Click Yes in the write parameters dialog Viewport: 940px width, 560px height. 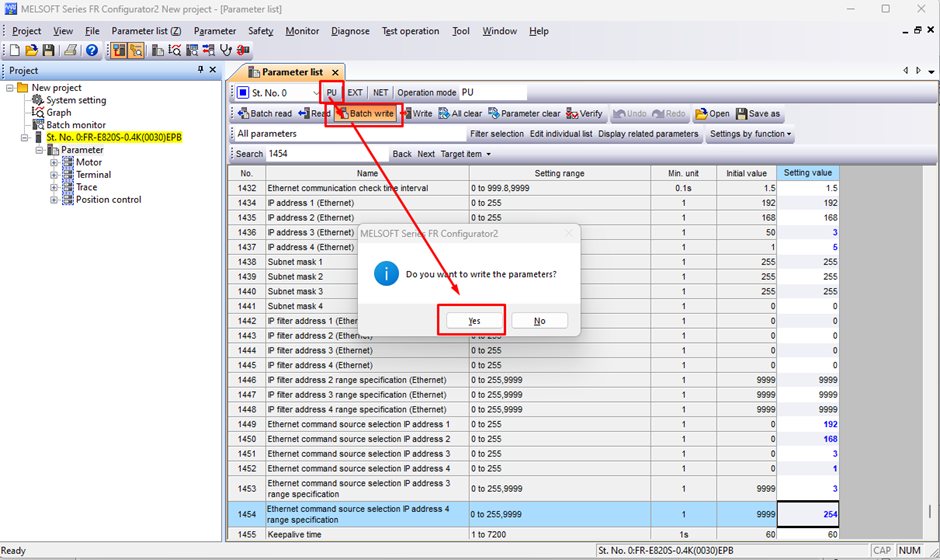[474, 321]
